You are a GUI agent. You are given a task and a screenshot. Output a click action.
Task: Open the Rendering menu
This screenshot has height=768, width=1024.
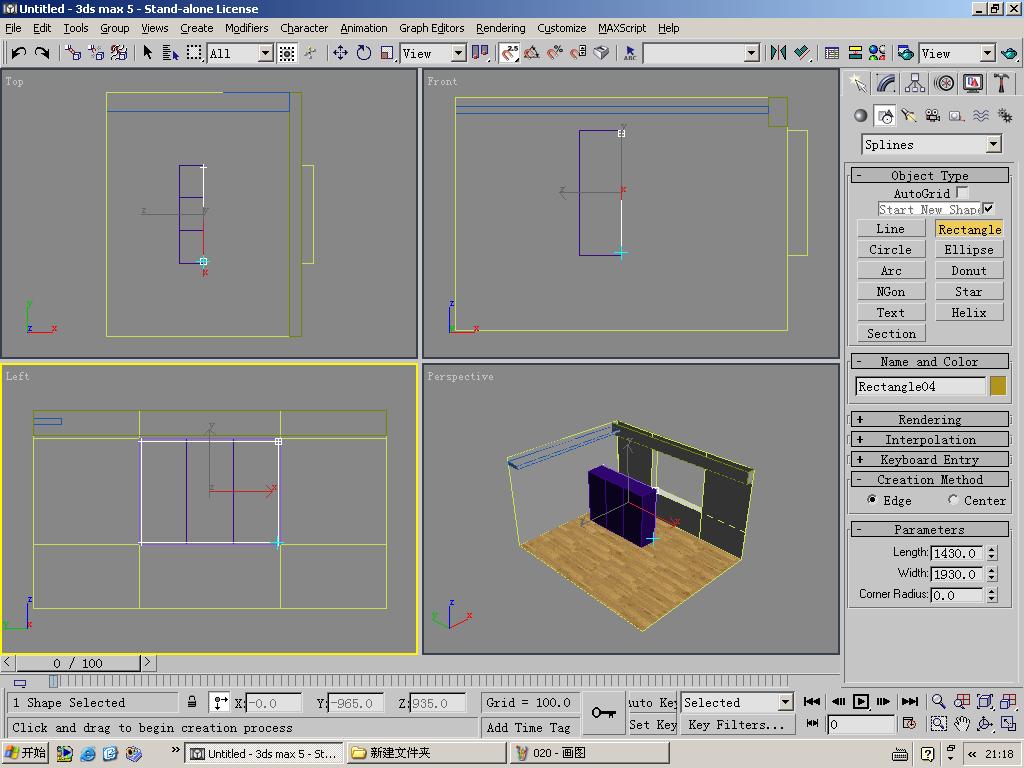click(x=500, y=28)
